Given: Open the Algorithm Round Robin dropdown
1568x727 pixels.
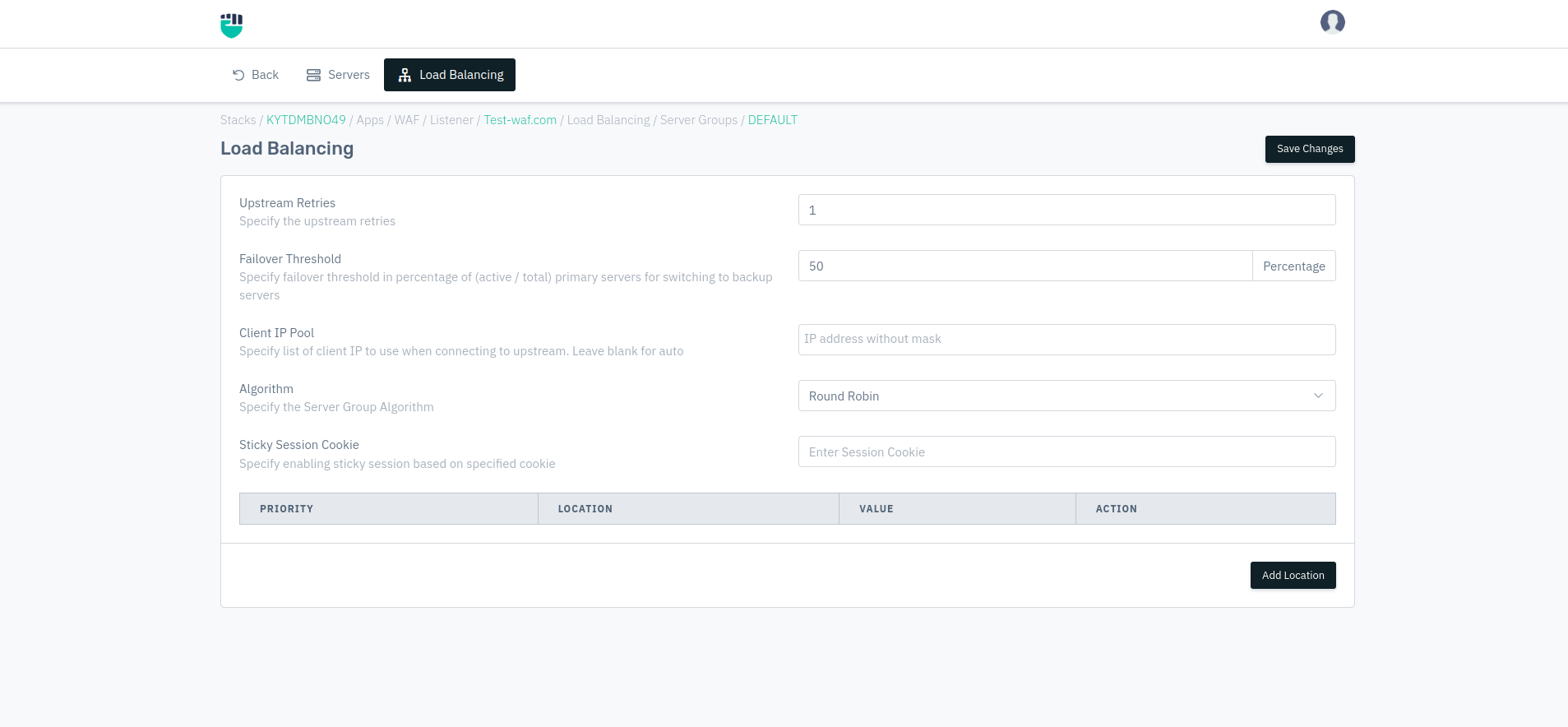Looking at the screenshot, I should click(1067, 396).
